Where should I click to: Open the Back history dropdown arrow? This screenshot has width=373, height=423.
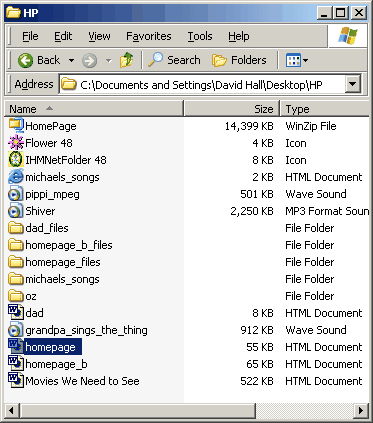(71, 61)
